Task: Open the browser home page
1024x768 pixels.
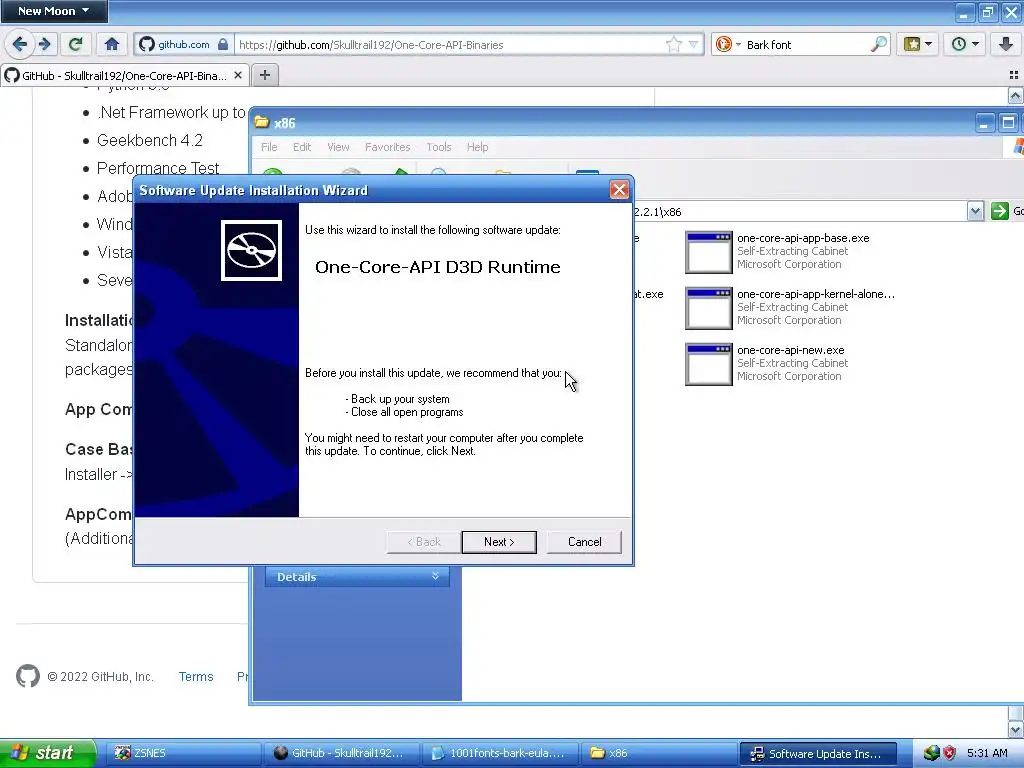Action: (x=112, y=44)
